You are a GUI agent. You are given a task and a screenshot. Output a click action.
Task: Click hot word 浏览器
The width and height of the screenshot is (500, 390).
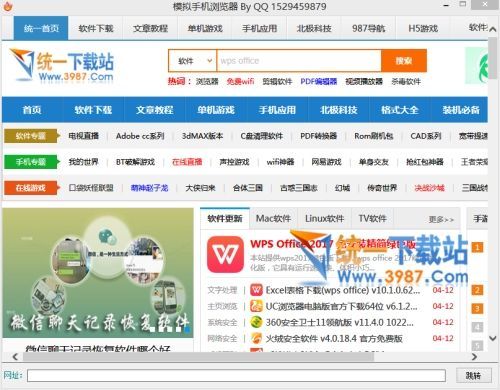point(207,81)
